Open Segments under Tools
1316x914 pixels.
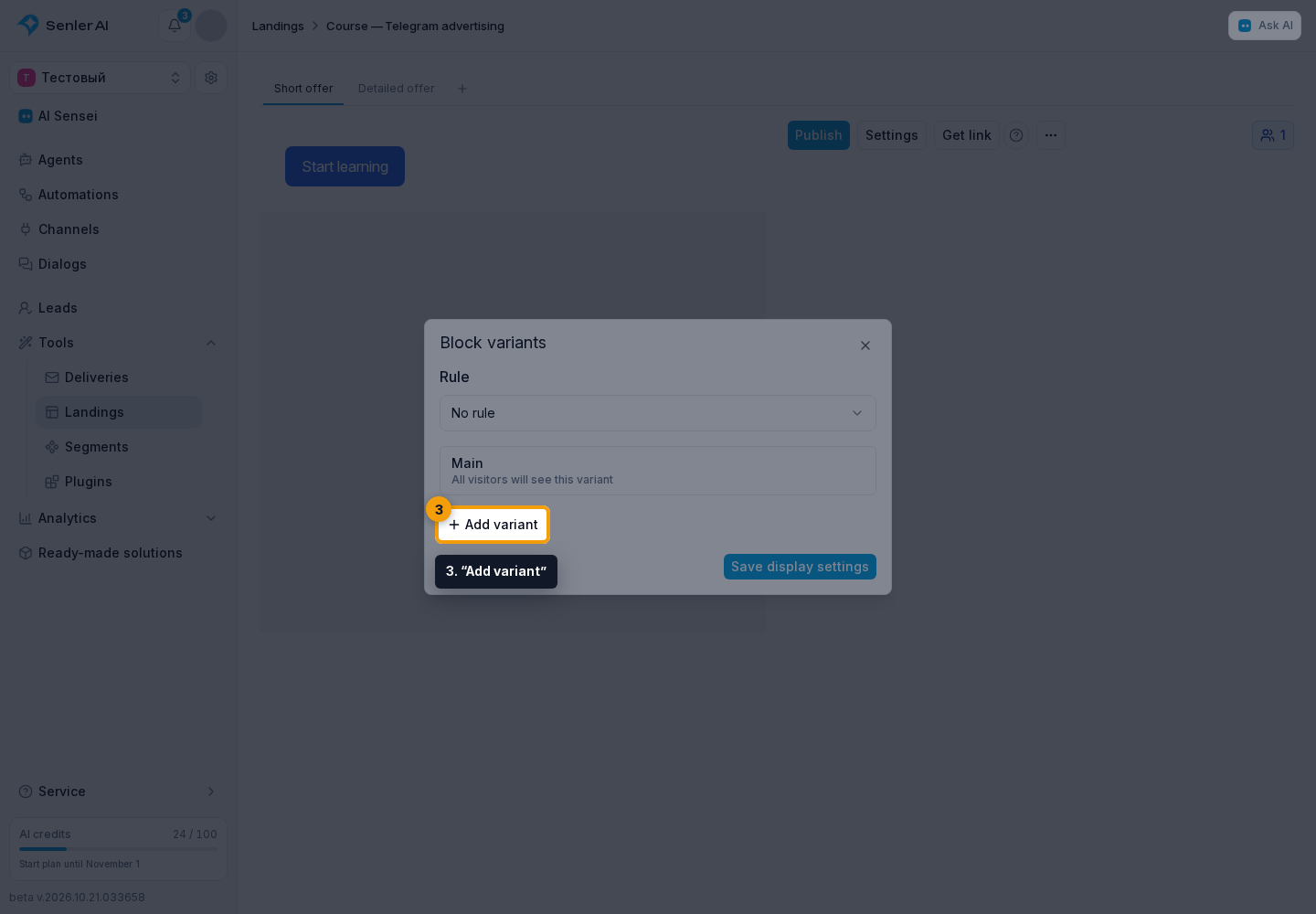[x=119, y=447]
